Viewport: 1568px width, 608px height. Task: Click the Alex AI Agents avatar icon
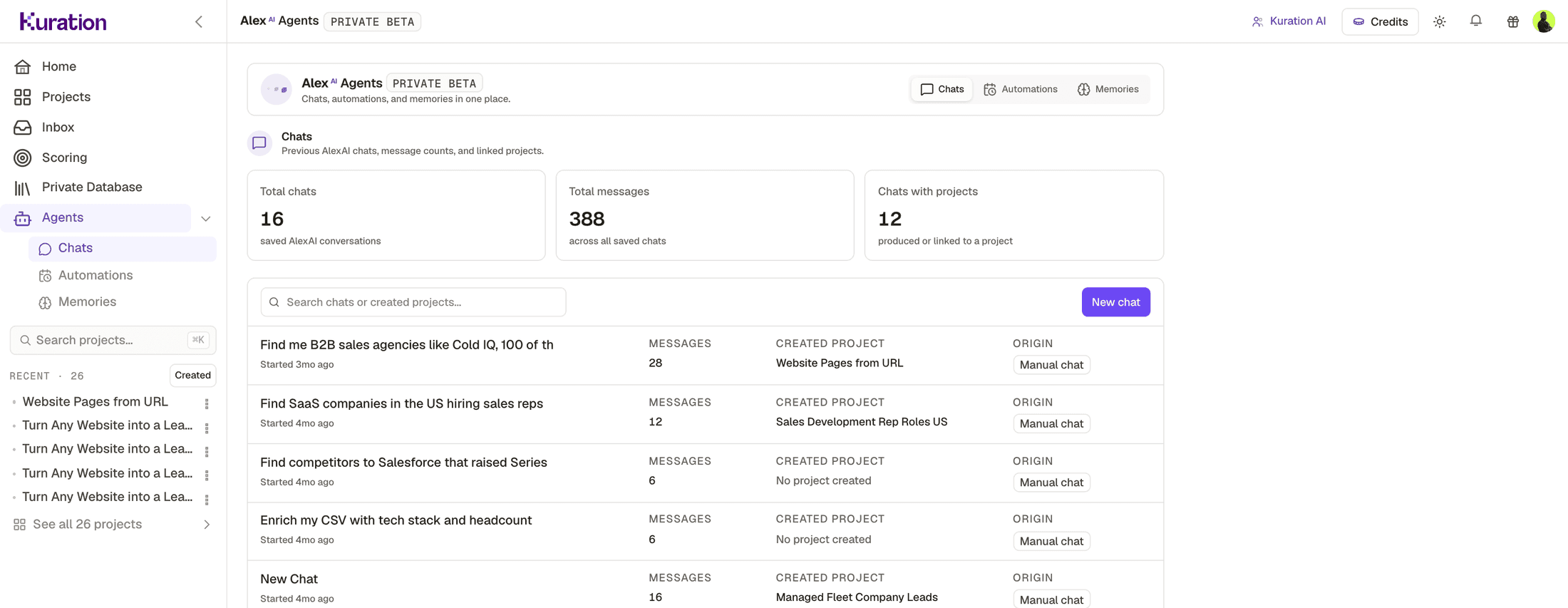coord(277,89)
